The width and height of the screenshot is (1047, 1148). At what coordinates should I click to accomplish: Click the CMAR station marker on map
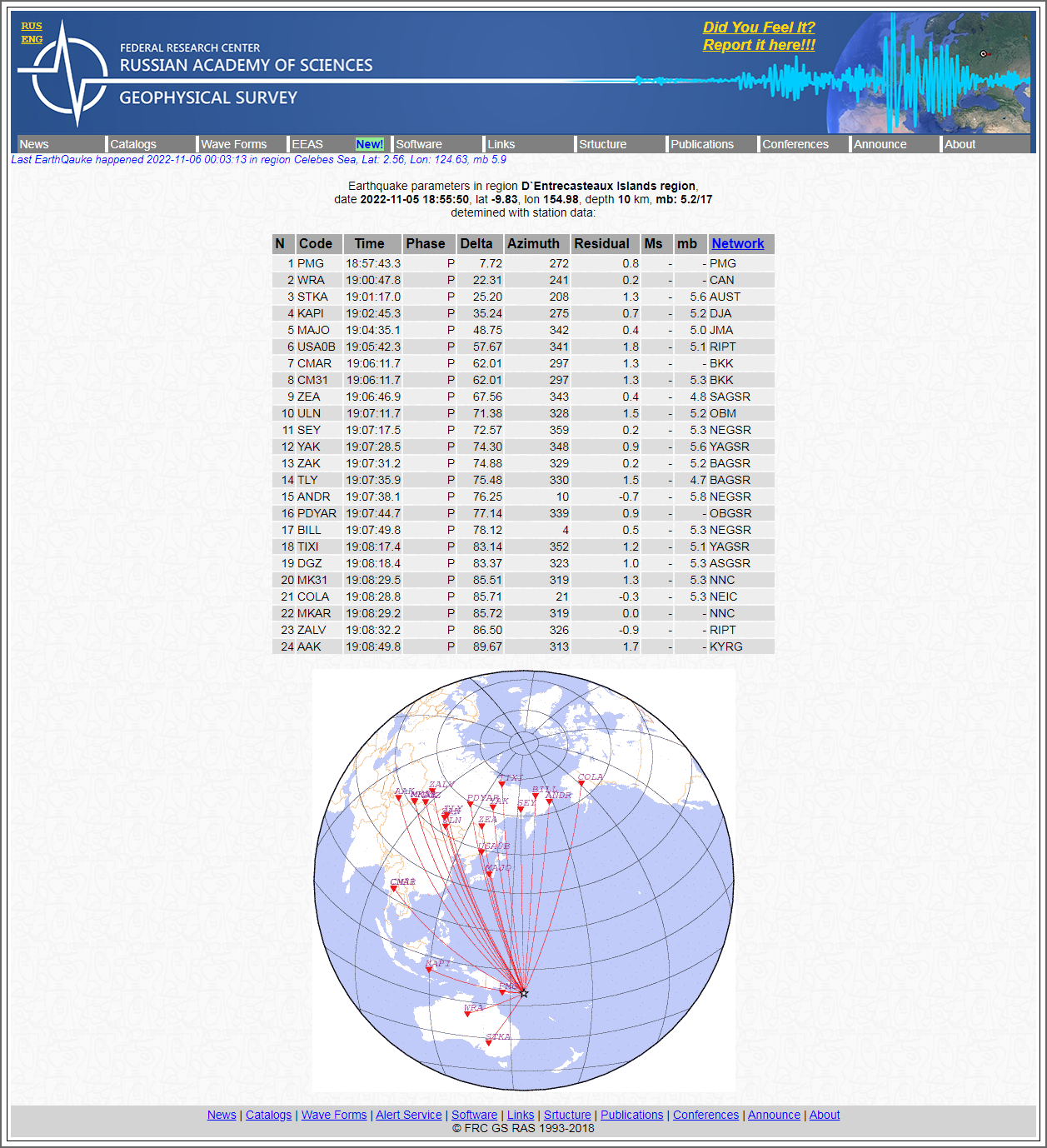394,888
